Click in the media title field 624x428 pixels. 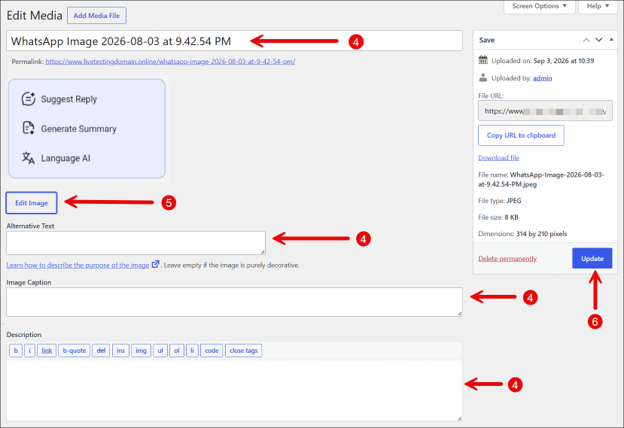234,41
